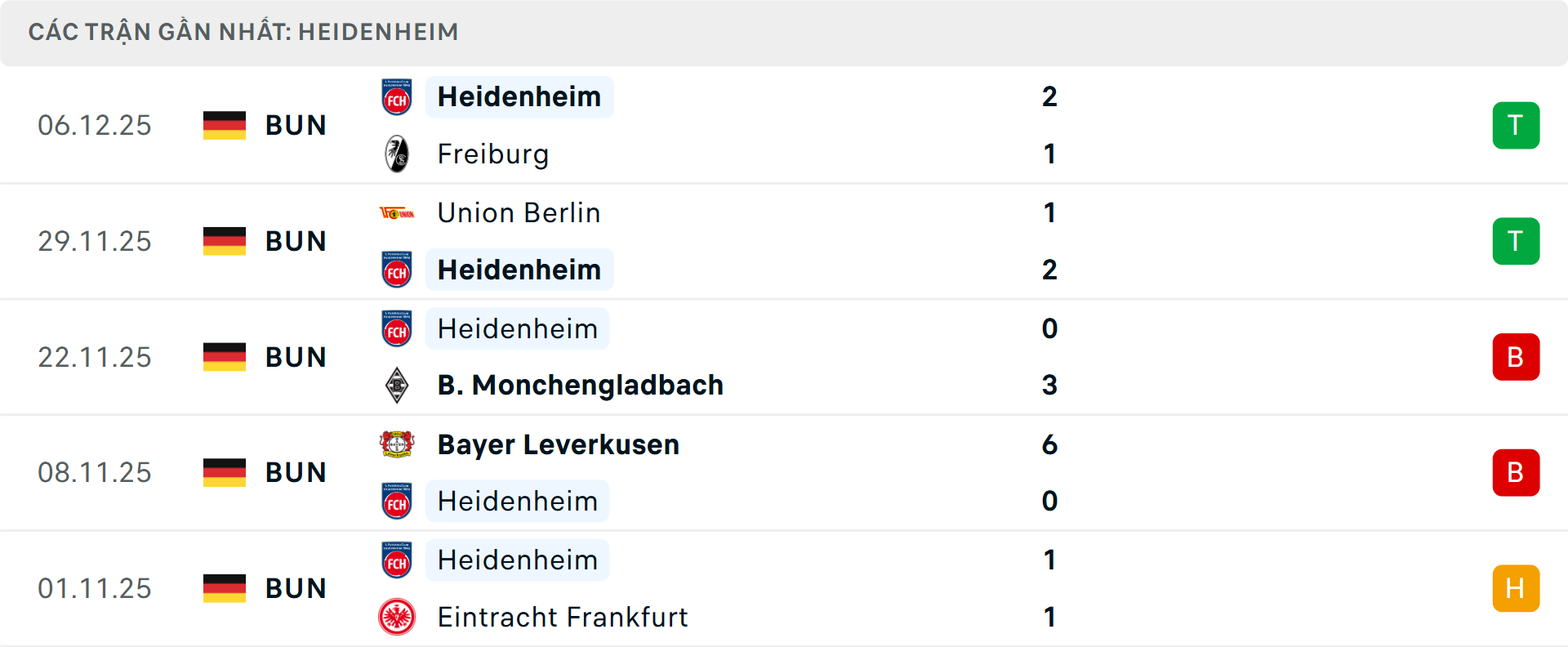This screenshot has width=1568, height=647.
Task: Click the Union Berlin club badge
Action: point(397,212)
